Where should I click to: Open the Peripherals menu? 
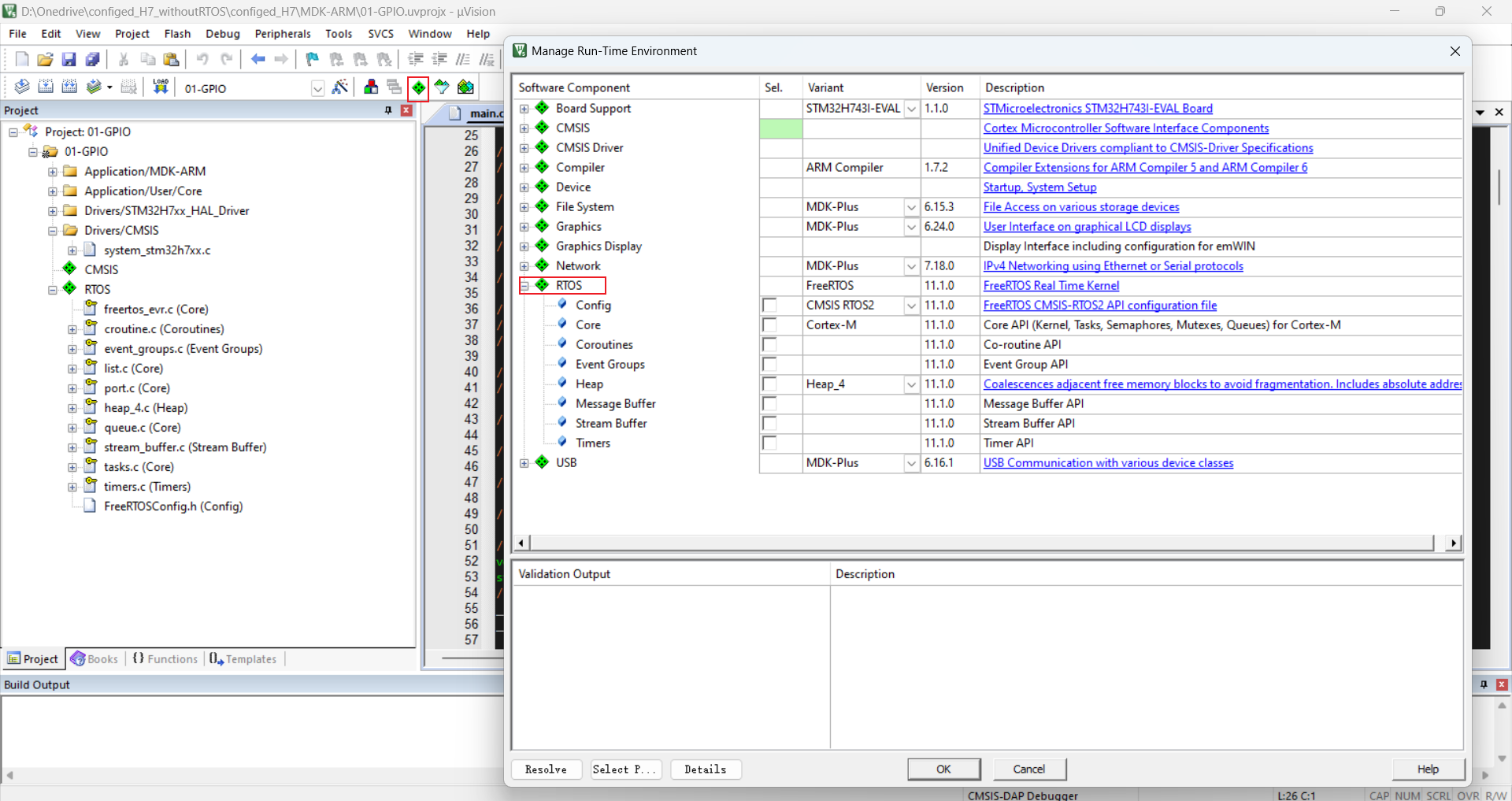tap(283, 34)
